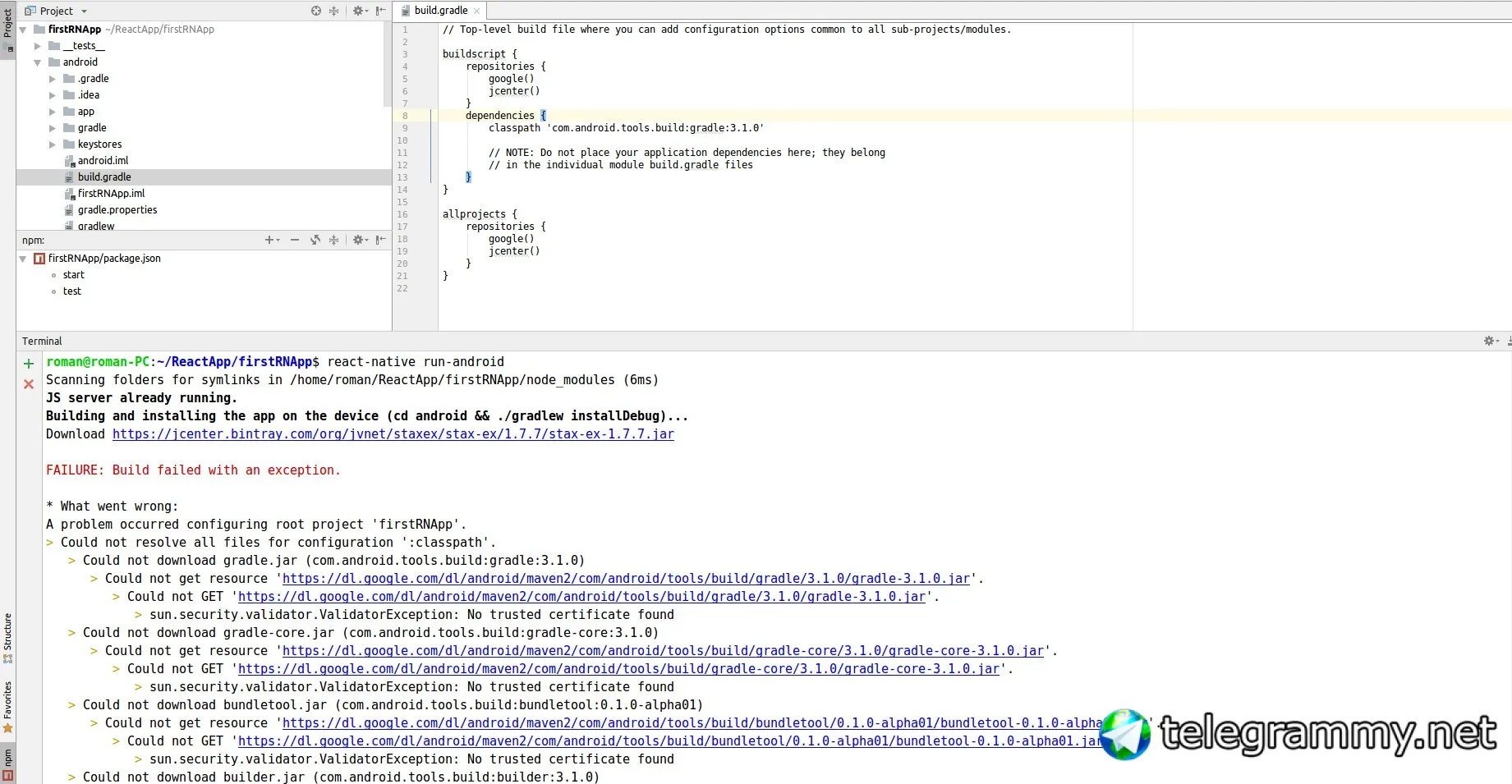Click the Terminal panel title
Viewport: 1512px width, 784px height.
pyautogui.click(x=42, y=341)
